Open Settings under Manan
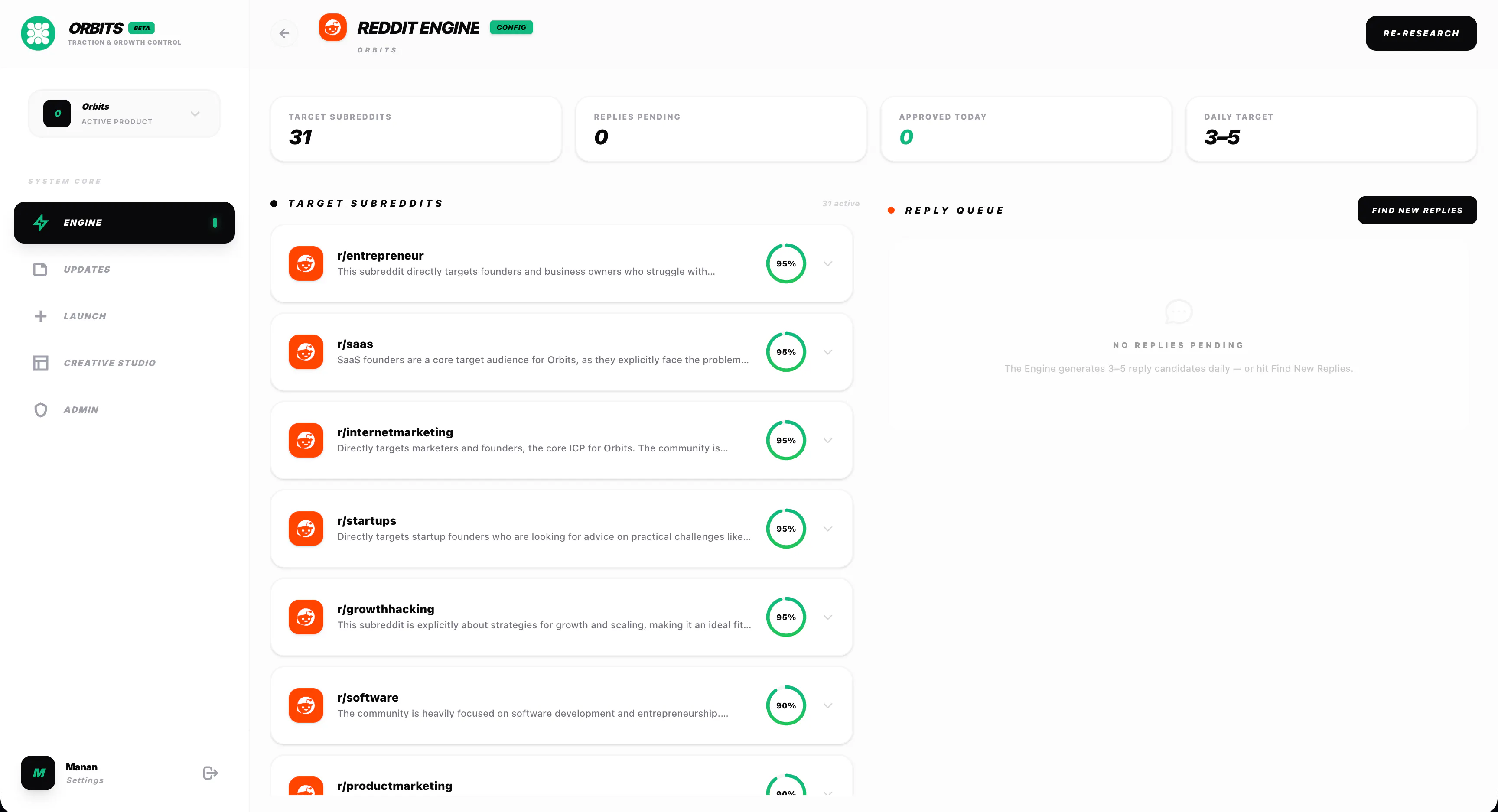Image resolution: width=1498 pixels, height=812 pixels. tap(85, 780)
